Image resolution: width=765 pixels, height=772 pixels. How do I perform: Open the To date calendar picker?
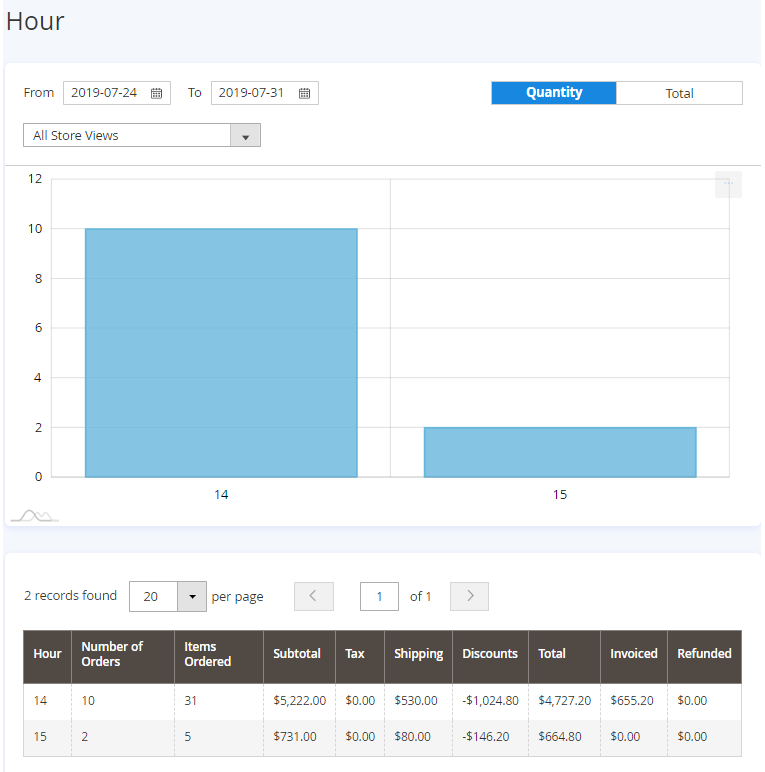point(305,93)
